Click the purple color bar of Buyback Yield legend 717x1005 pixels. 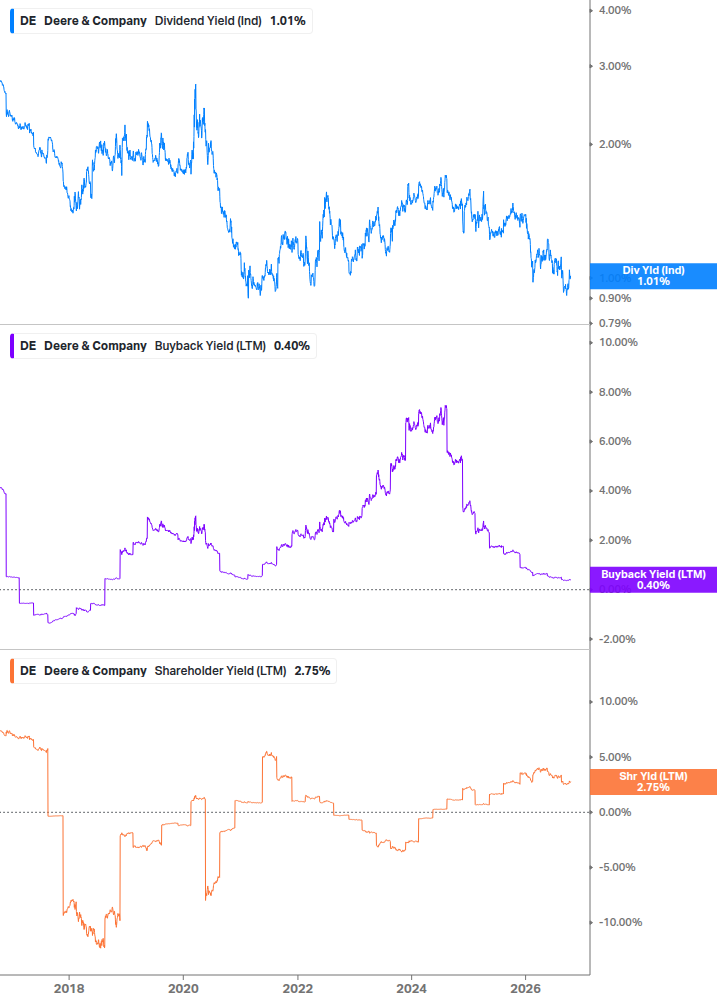pyautogui.click(x=12, y=346)
